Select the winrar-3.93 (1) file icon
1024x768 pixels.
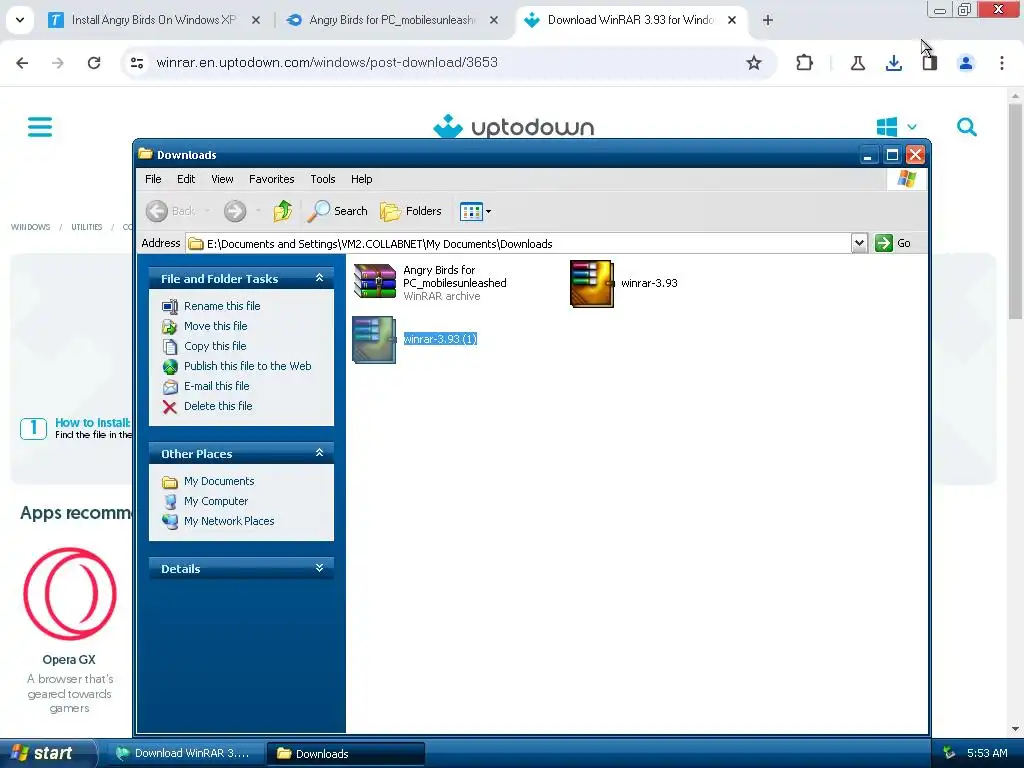[374, 340]
